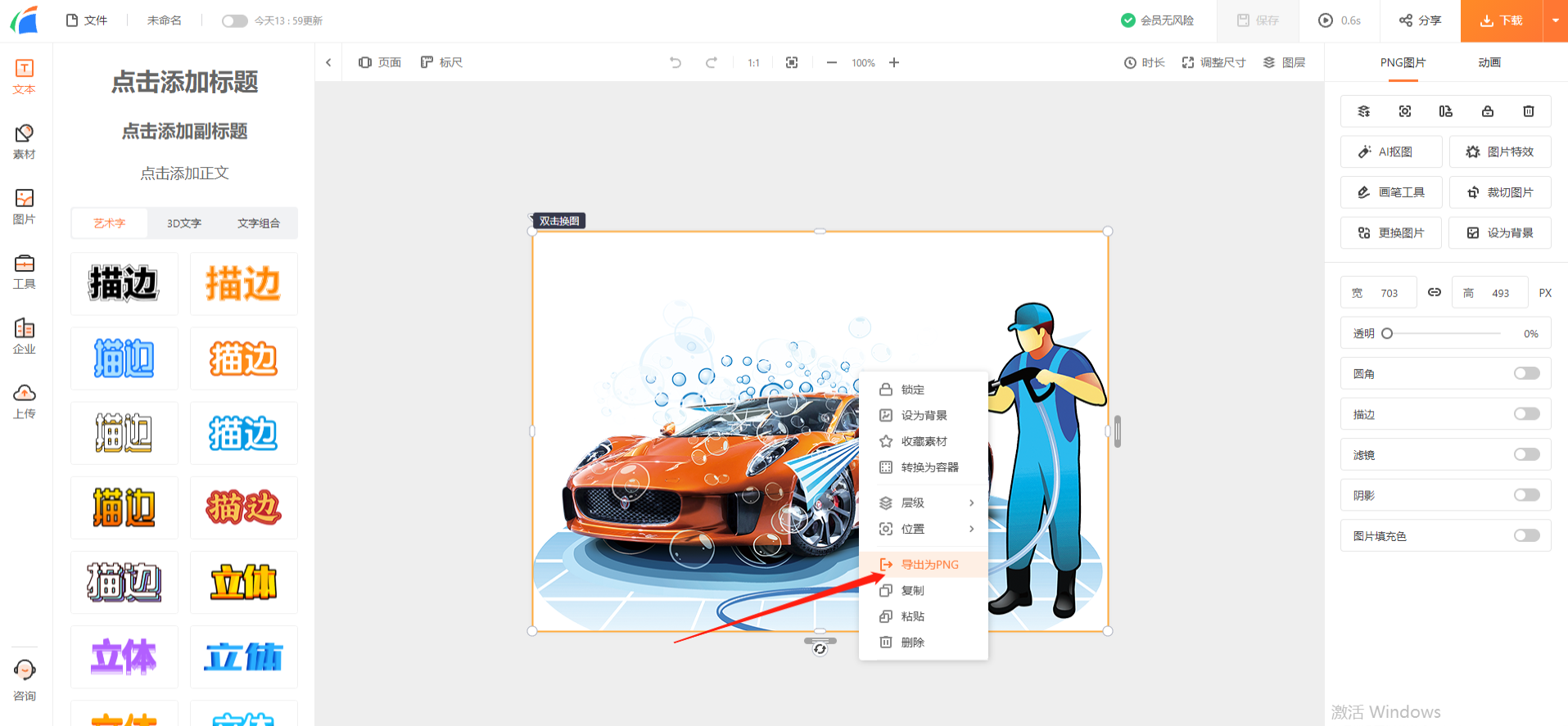Click the orange 下载 download button
The width and height of the screenshot is (1568, 726).
[1502, 20]
